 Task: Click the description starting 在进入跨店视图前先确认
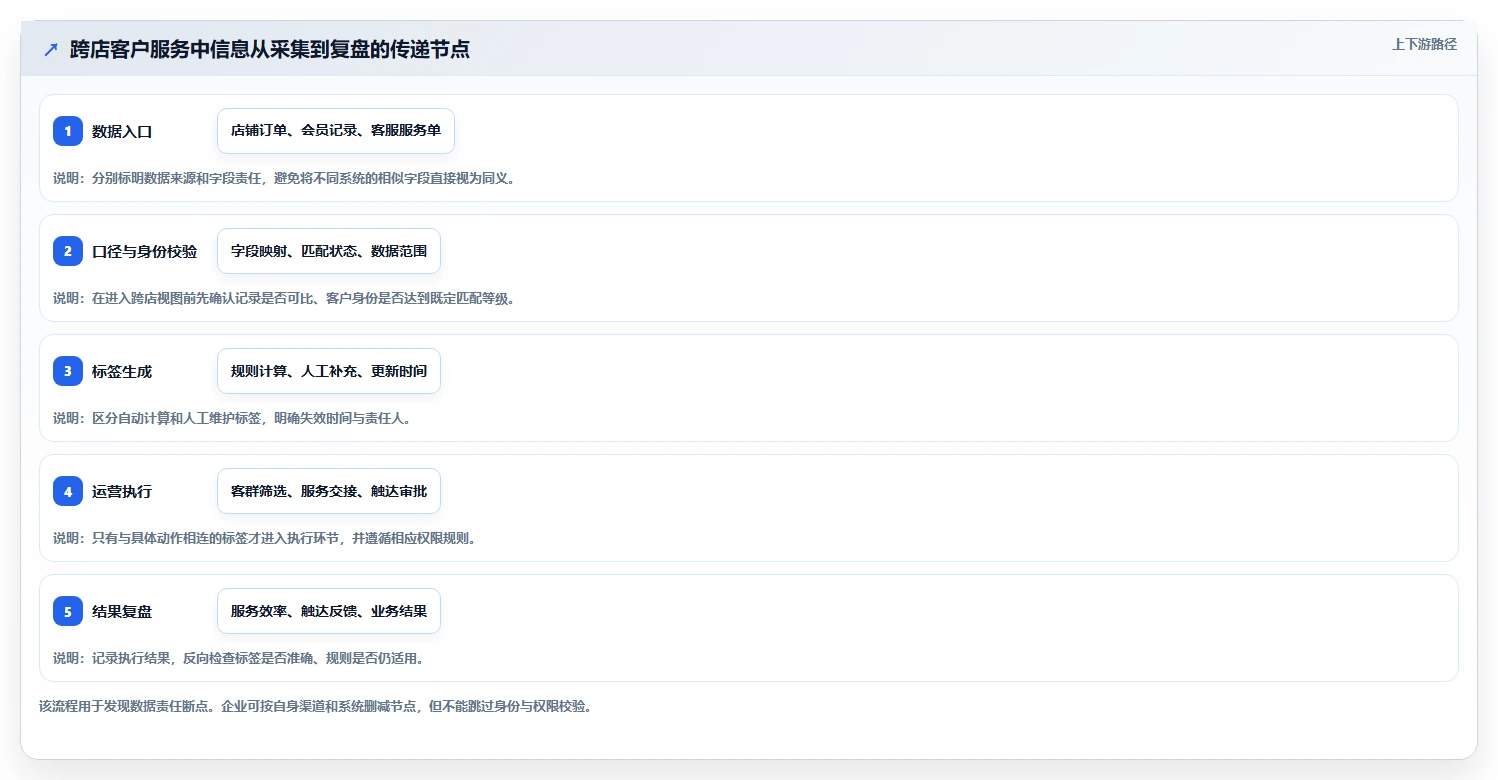pos(284,298)
